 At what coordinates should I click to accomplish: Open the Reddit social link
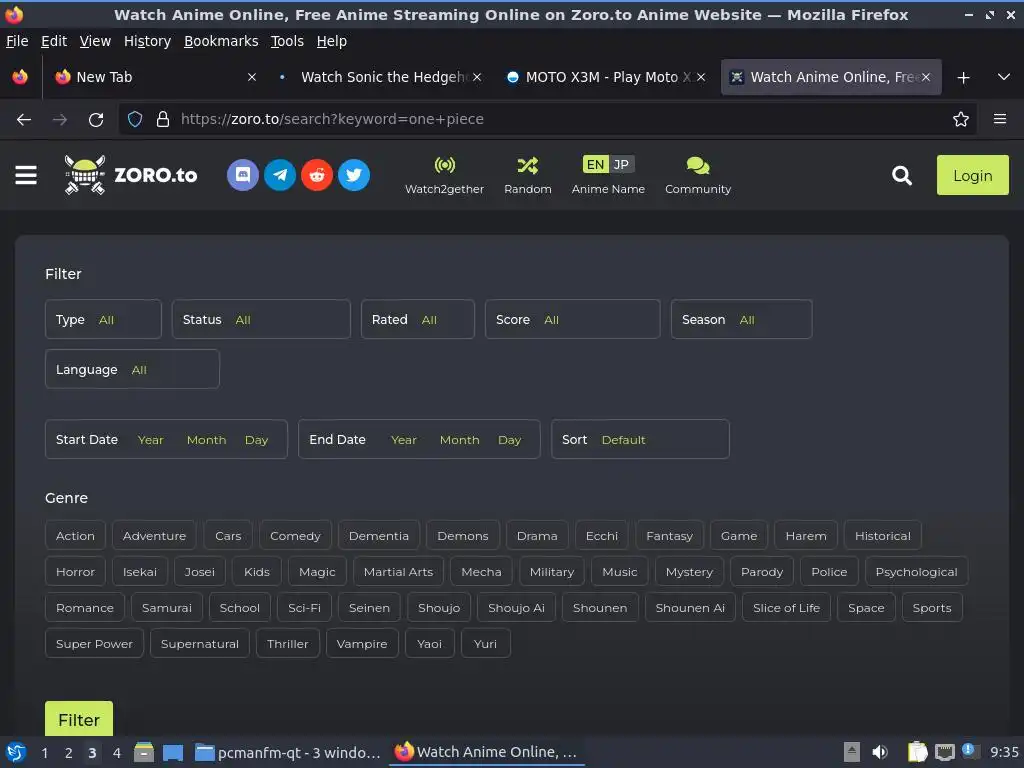click(317, 175)
